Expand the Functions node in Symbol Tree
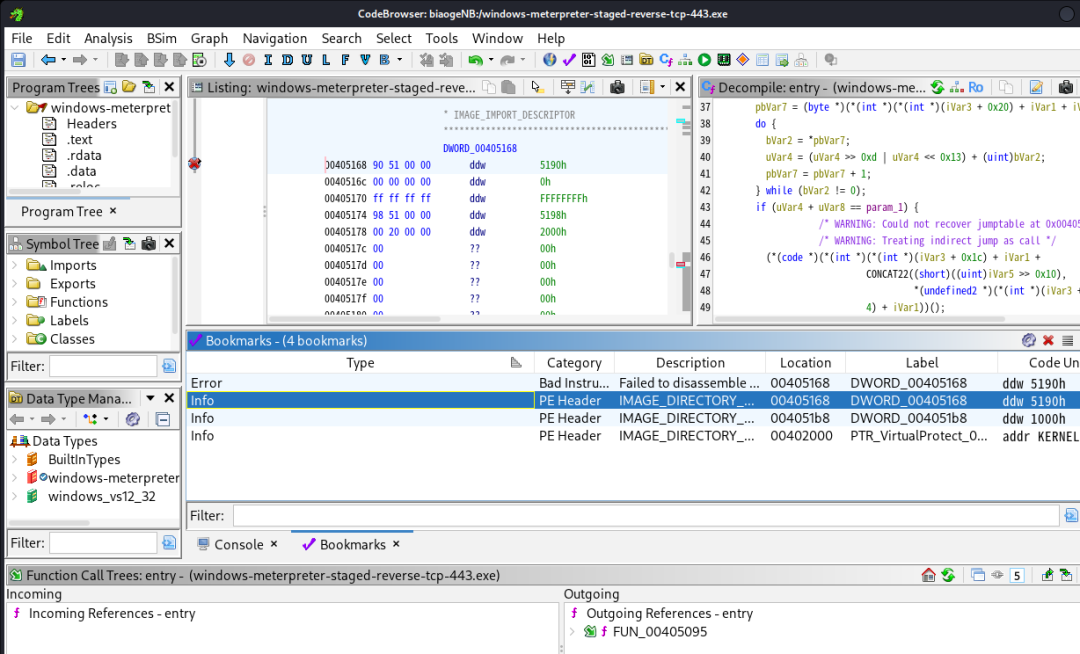Viewport: 1080px width, 654px height. point(15,302)
